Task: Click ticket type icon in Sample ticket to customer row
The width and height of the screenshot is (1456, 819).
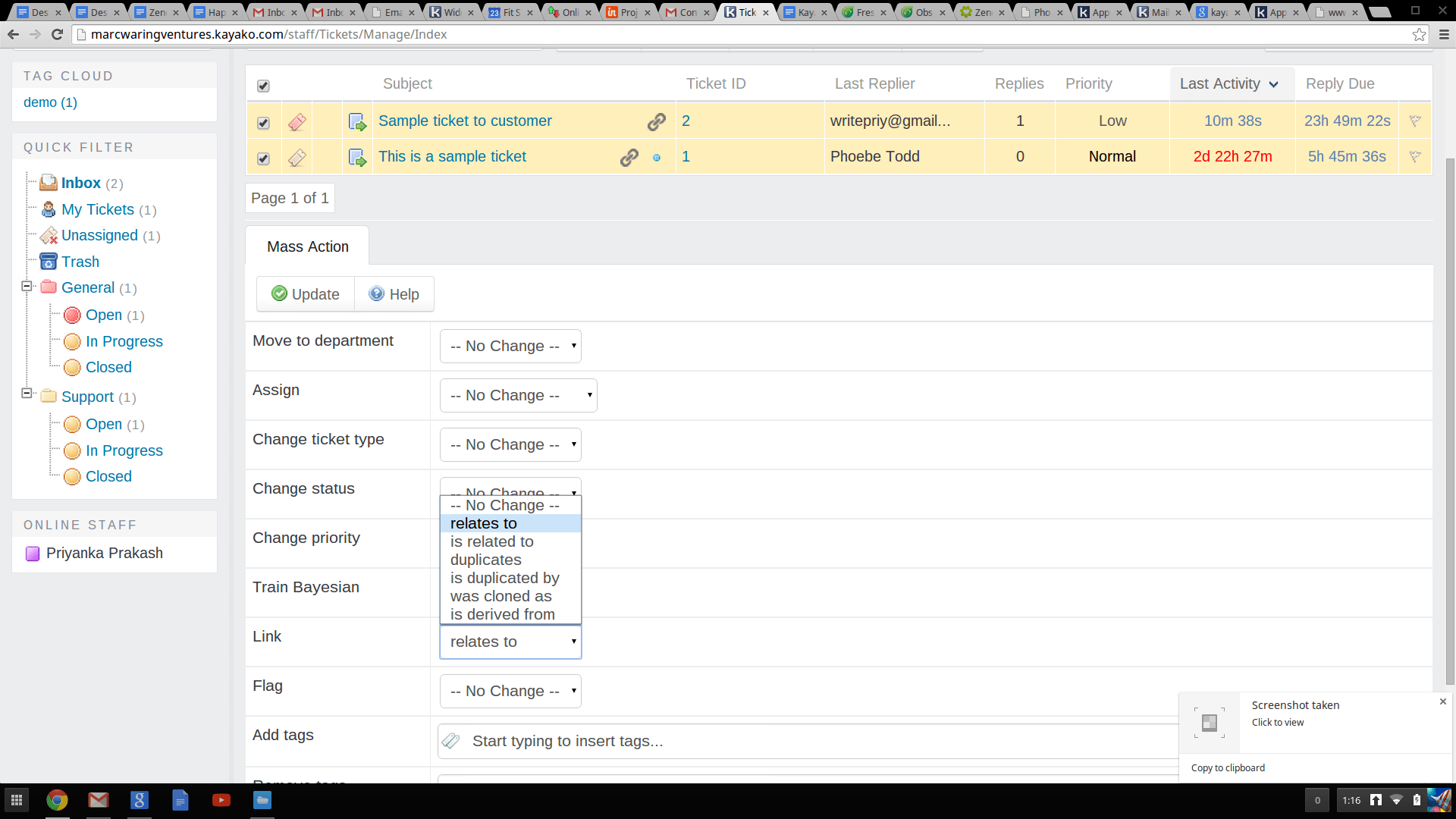Action: [297, 121]
